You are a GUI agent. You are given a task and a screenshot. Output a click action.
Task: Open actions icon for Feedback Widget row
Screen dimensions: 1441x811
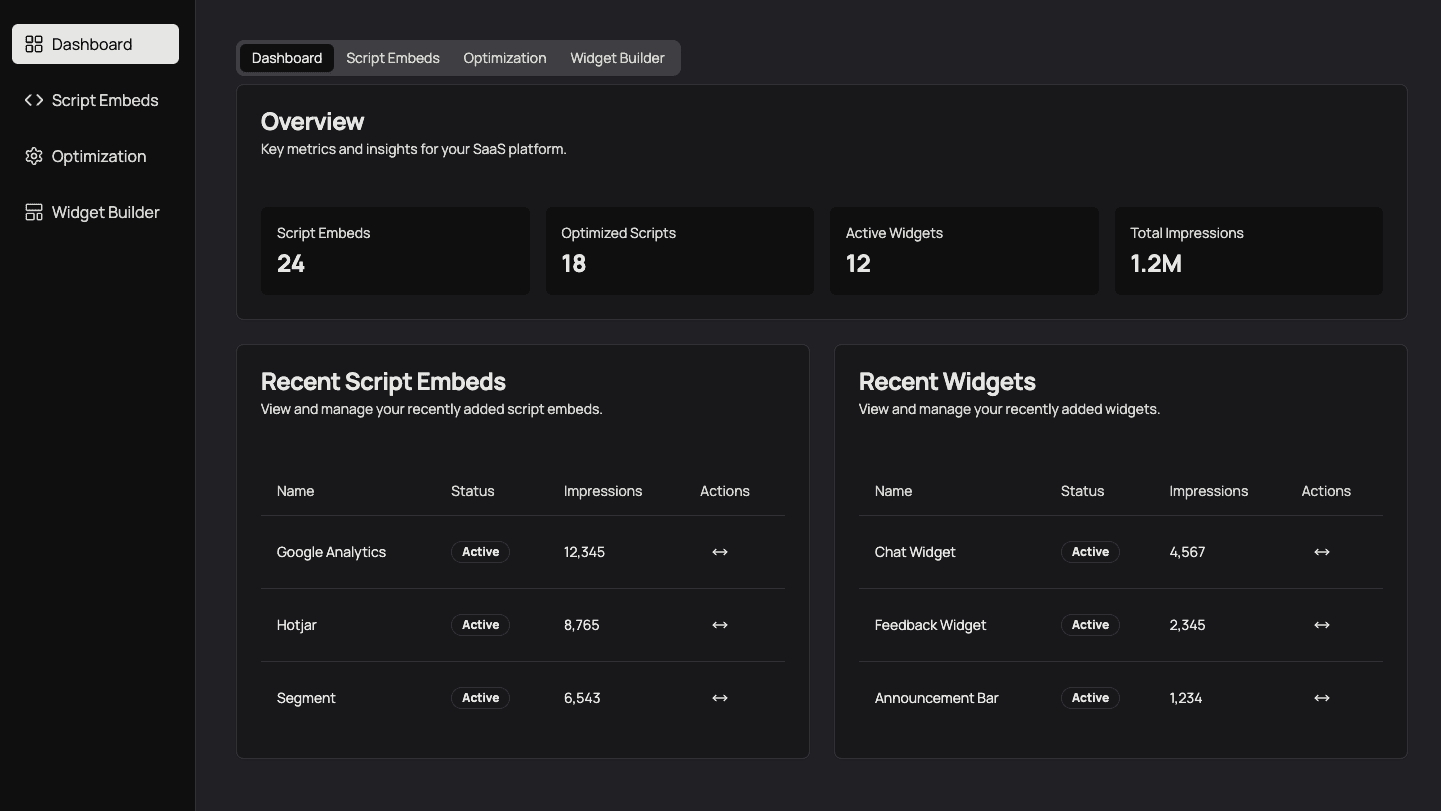click(x=1322, y=625)
